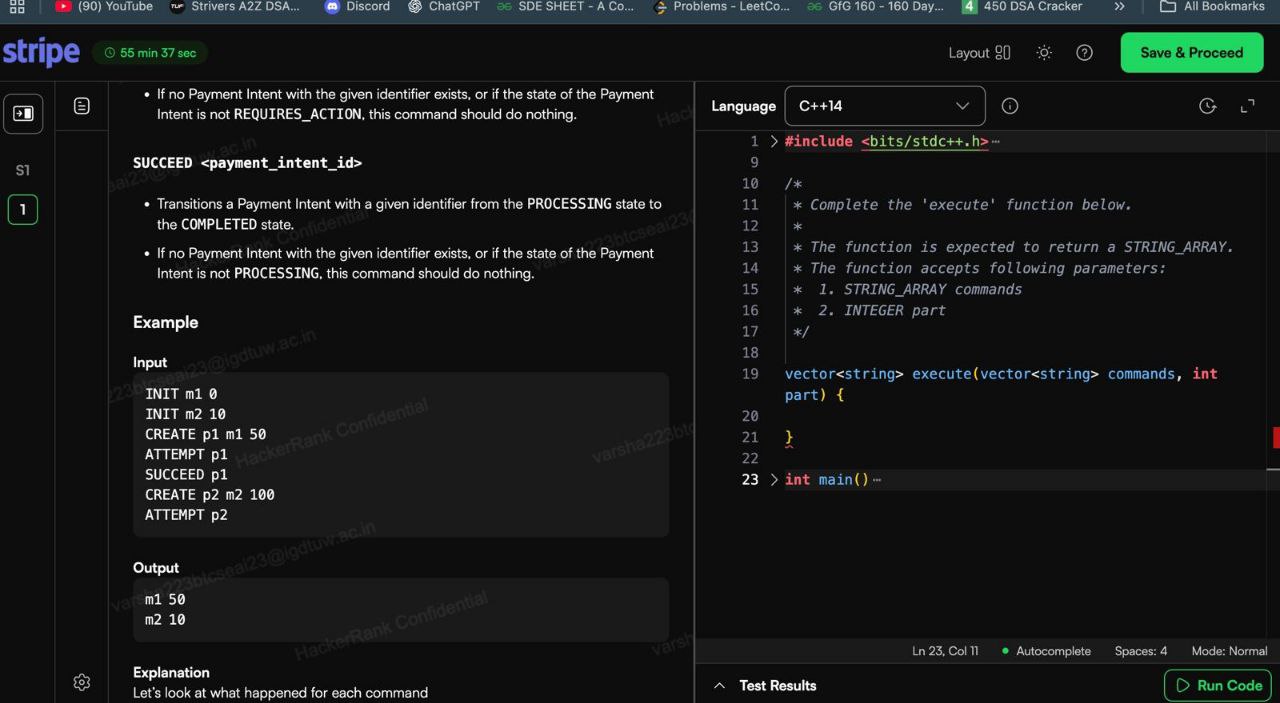1280x703 pixels.
Task: Click the Stripe logo
Action: [x=41, y=53]
